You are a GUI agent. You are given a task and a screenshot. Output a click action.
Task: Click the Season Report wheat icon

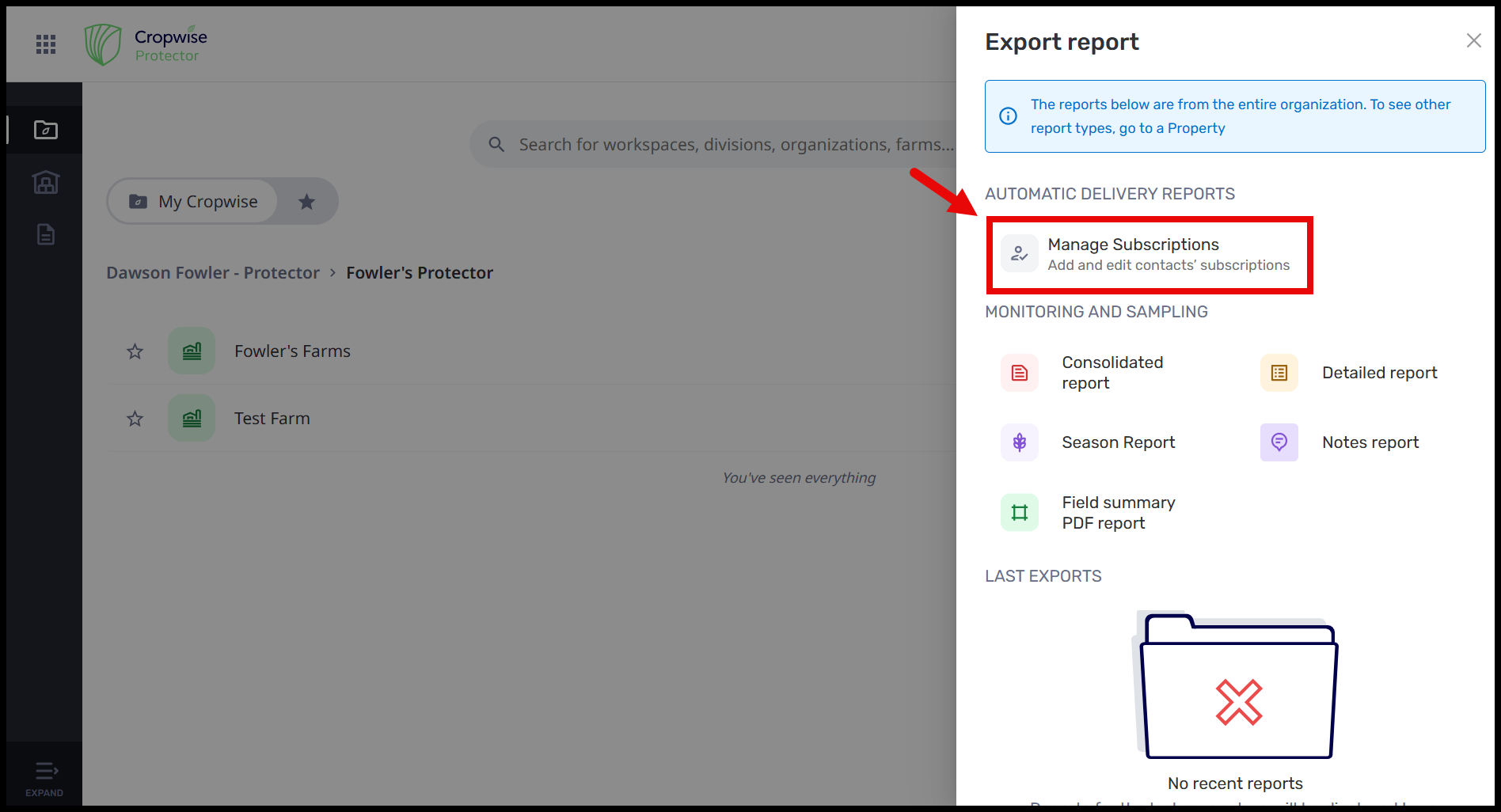click(x=1020, y=442)
